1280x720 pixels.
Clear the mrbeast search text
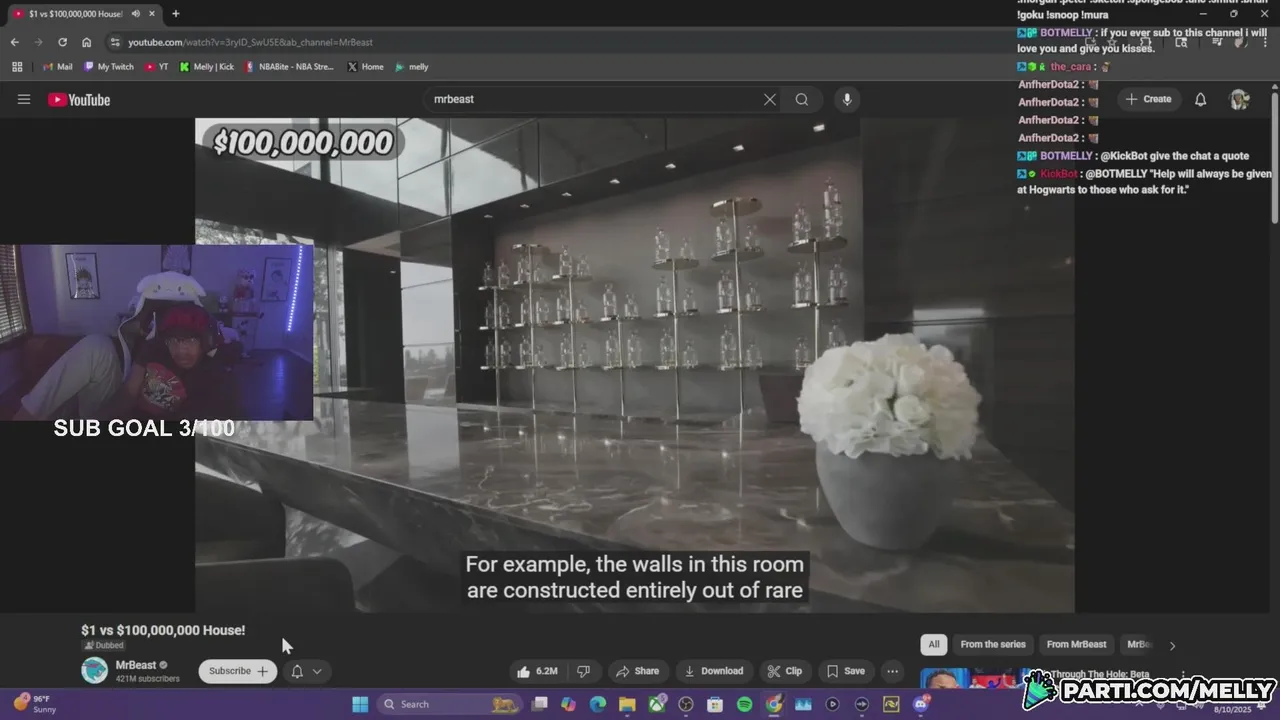tap(770, 99)
